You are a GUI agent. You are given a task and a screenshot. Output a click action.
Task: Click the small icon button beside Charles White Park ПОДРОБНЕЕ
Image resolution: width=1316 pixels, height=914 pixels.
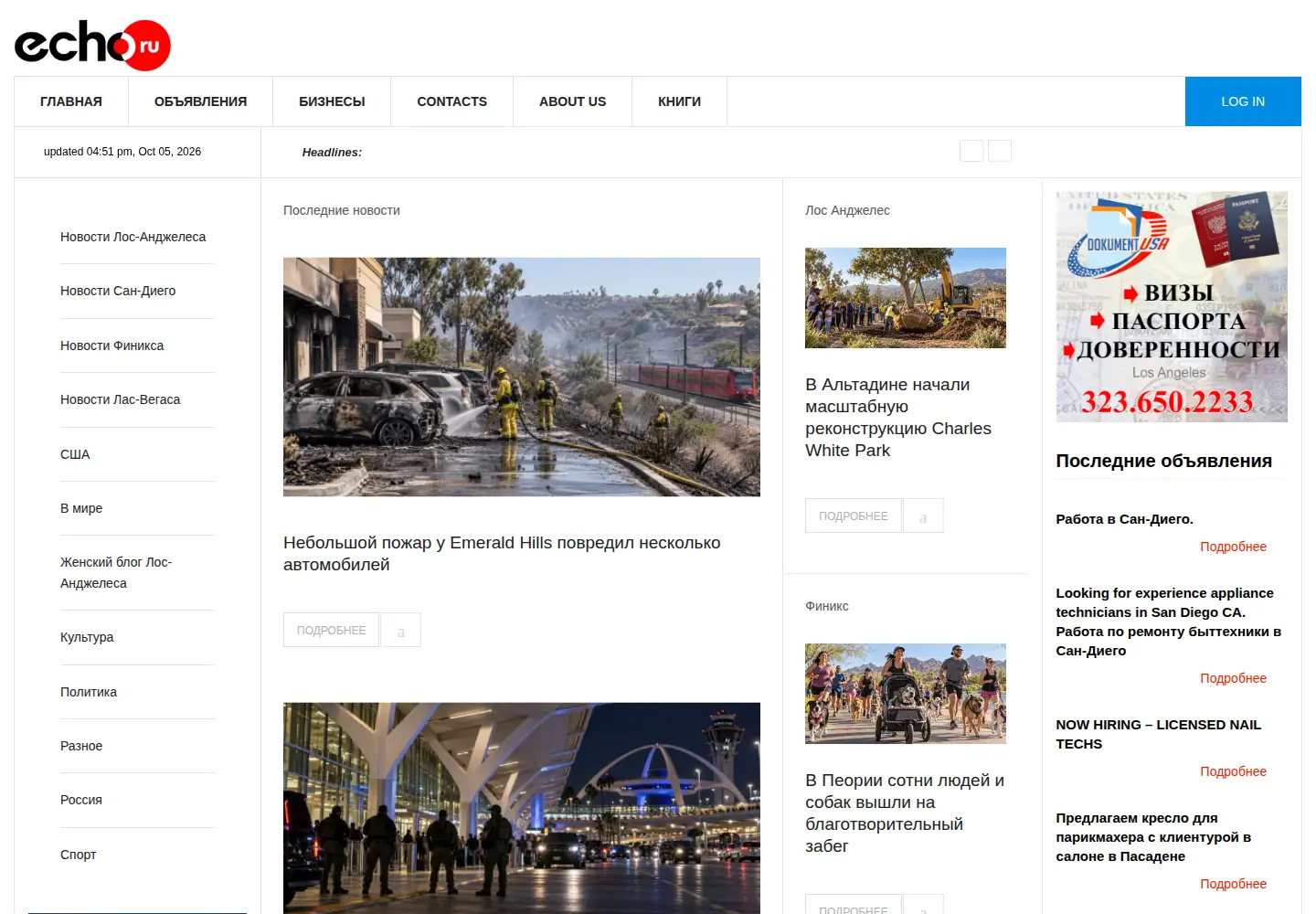(x=923, y=515)
